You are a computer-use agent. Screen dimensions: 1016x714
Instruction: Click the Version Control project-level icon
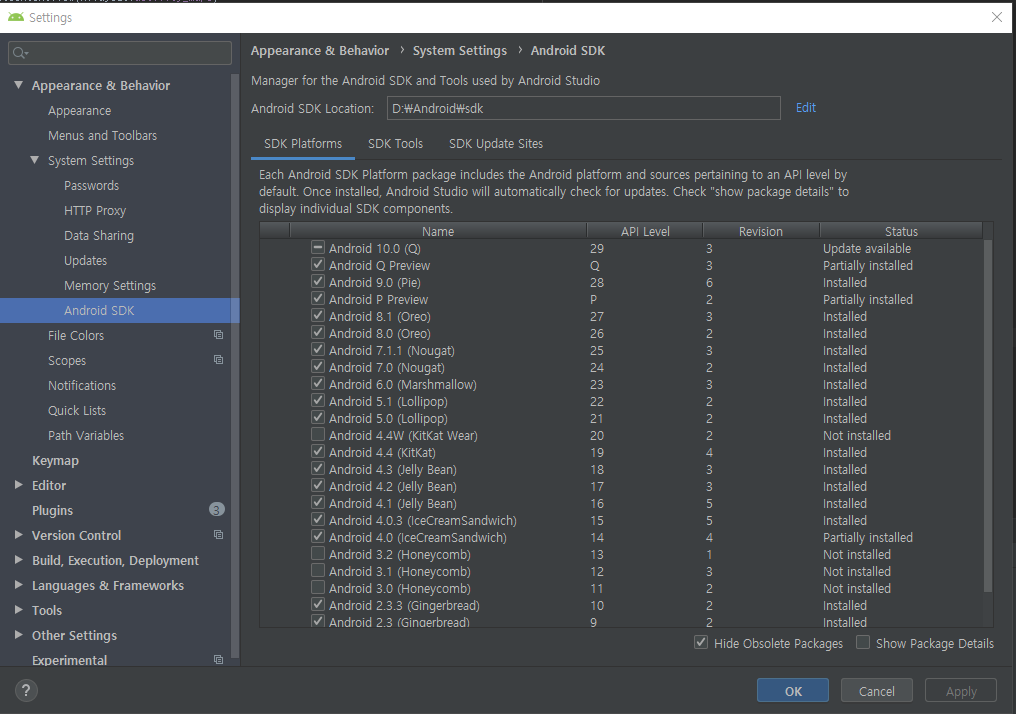coord(218,535)
